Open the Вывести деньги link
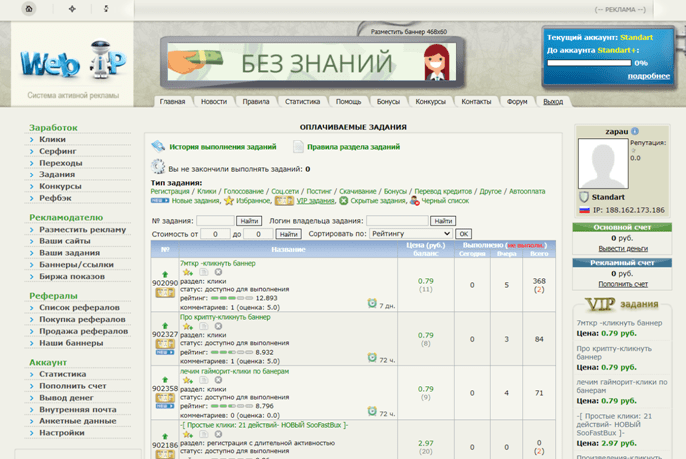This screenshot has height=459, width=686. [623, 249]
